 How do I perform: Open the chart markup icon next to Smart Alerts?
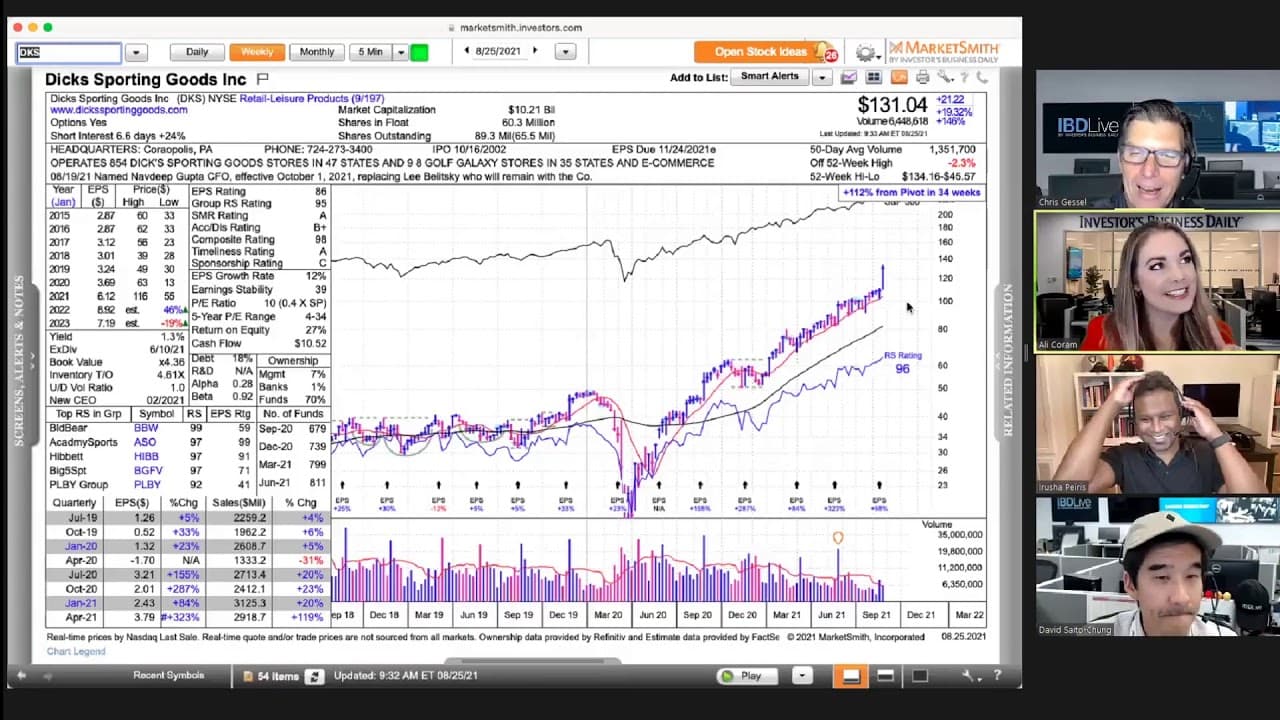(849, 77)
